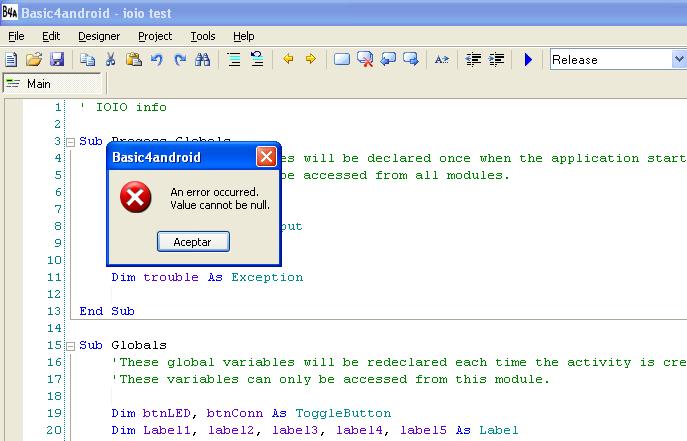The image size is (687, 441).
Task: Decrease indent of selected lines
Action: (473, 59)
